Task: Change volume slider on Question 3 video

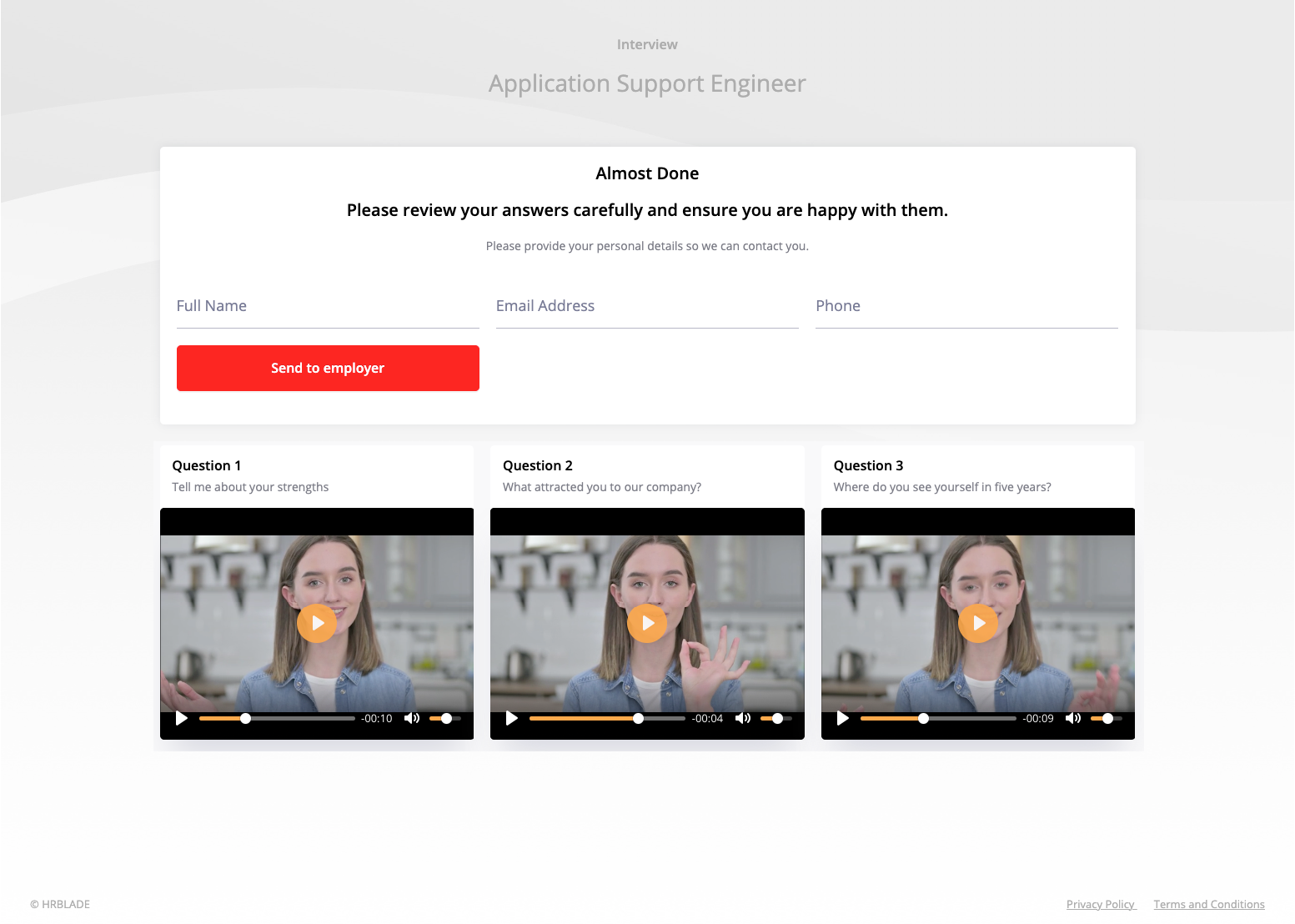Action: (x=1107, y=719)
